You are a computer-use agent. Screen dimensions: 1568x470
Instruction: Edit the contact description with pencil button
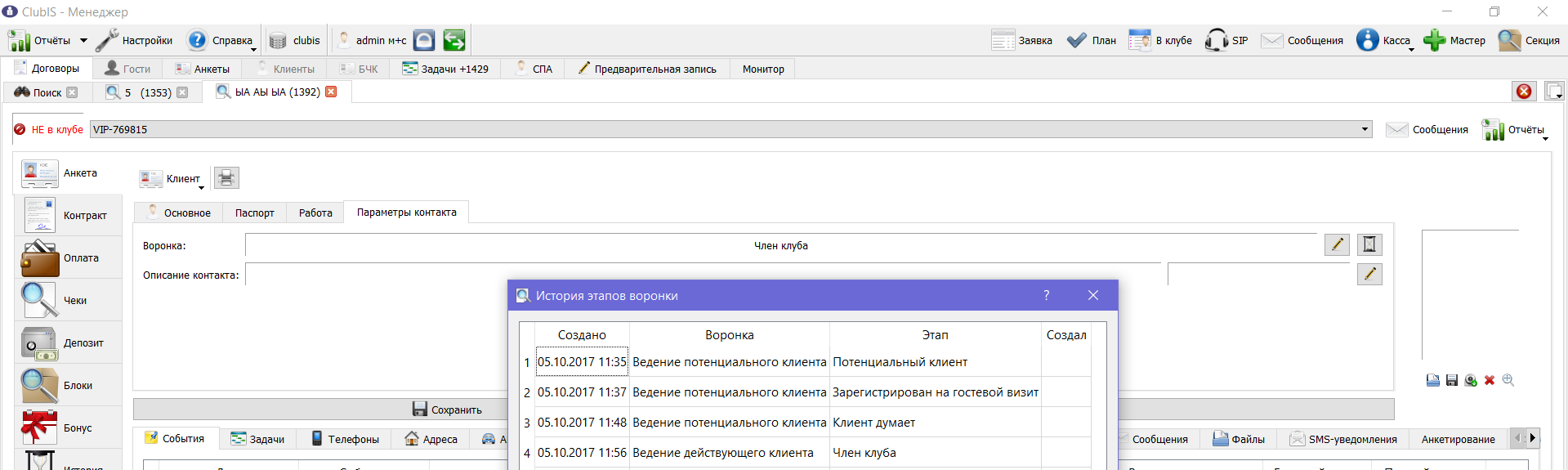point(1369,274)
